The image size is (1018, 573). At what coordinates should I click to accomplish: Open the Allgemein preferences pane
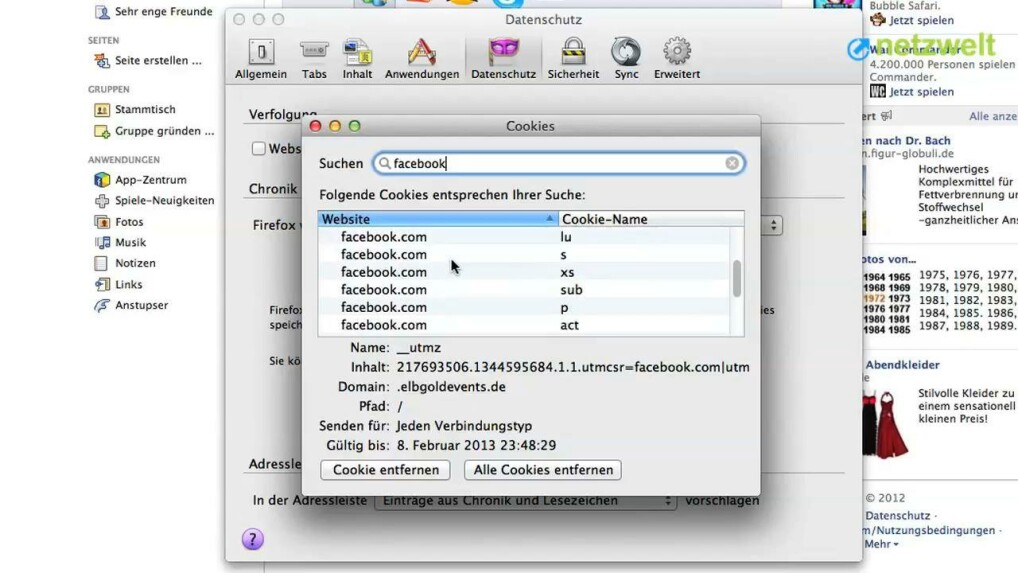tap(261, 58)
